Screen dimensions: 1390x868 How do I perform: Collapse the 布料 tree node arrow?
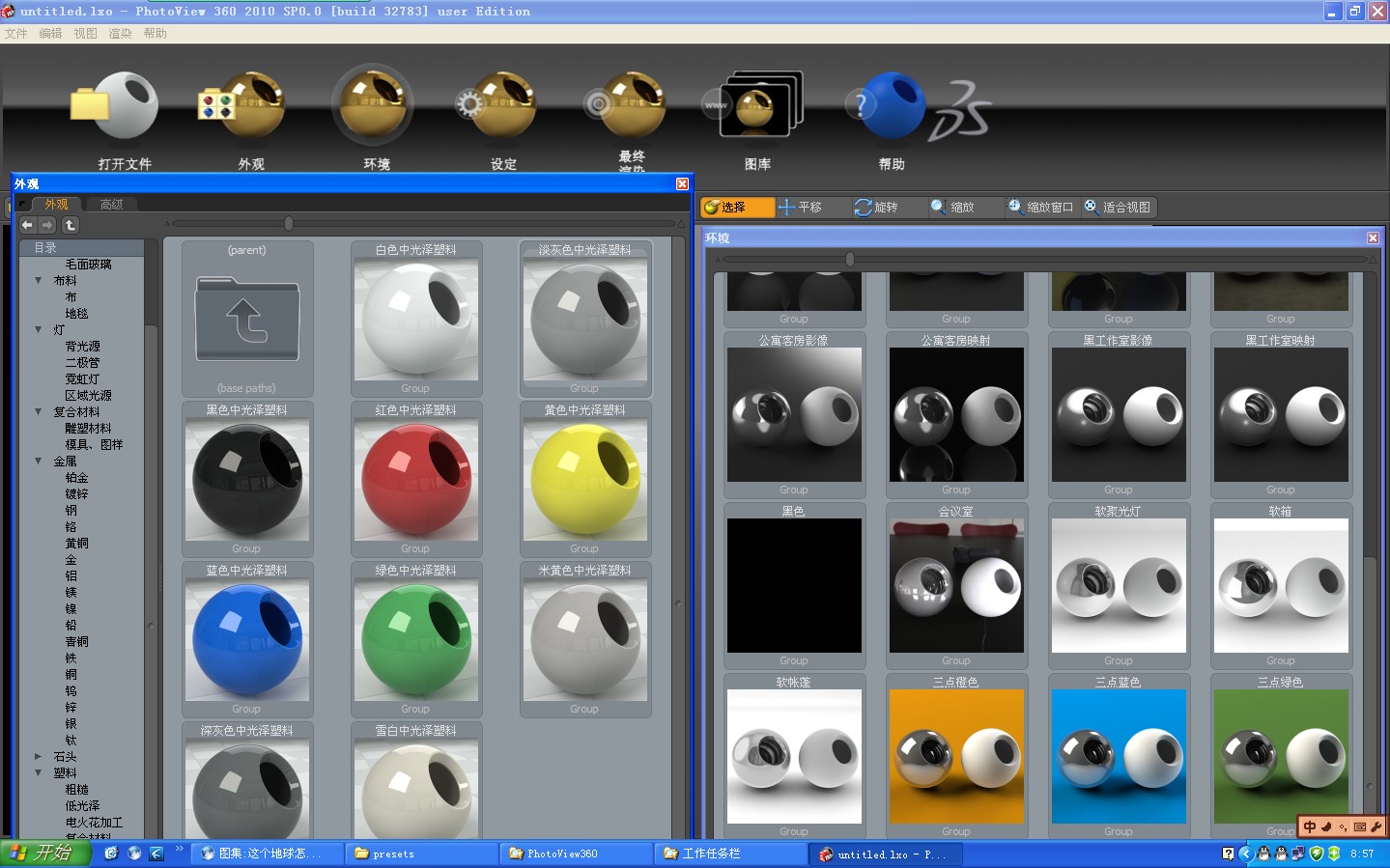click(x=38, y=281)
